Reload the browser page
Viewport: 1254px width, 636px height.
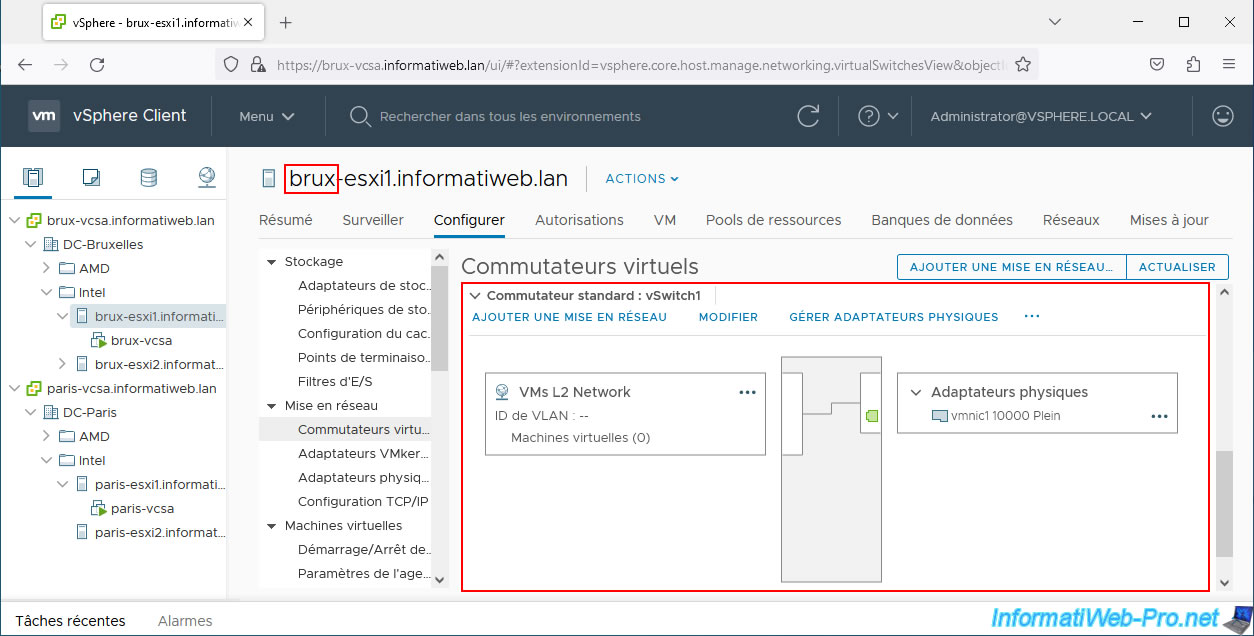point(97,64)
